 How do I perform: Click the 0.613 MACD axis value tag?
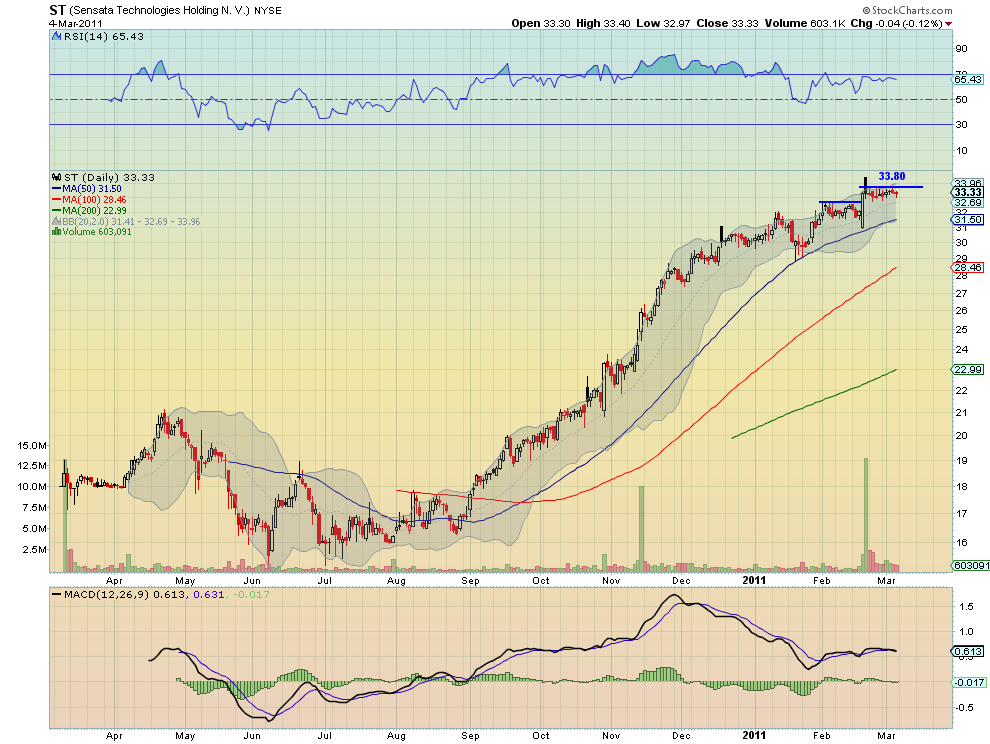coord(968,652)
